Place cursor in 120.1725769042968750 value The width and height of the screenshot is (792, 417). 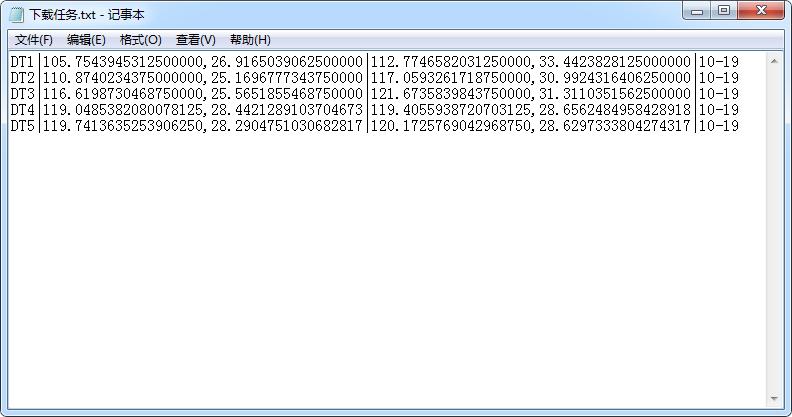tap(451, 126)
